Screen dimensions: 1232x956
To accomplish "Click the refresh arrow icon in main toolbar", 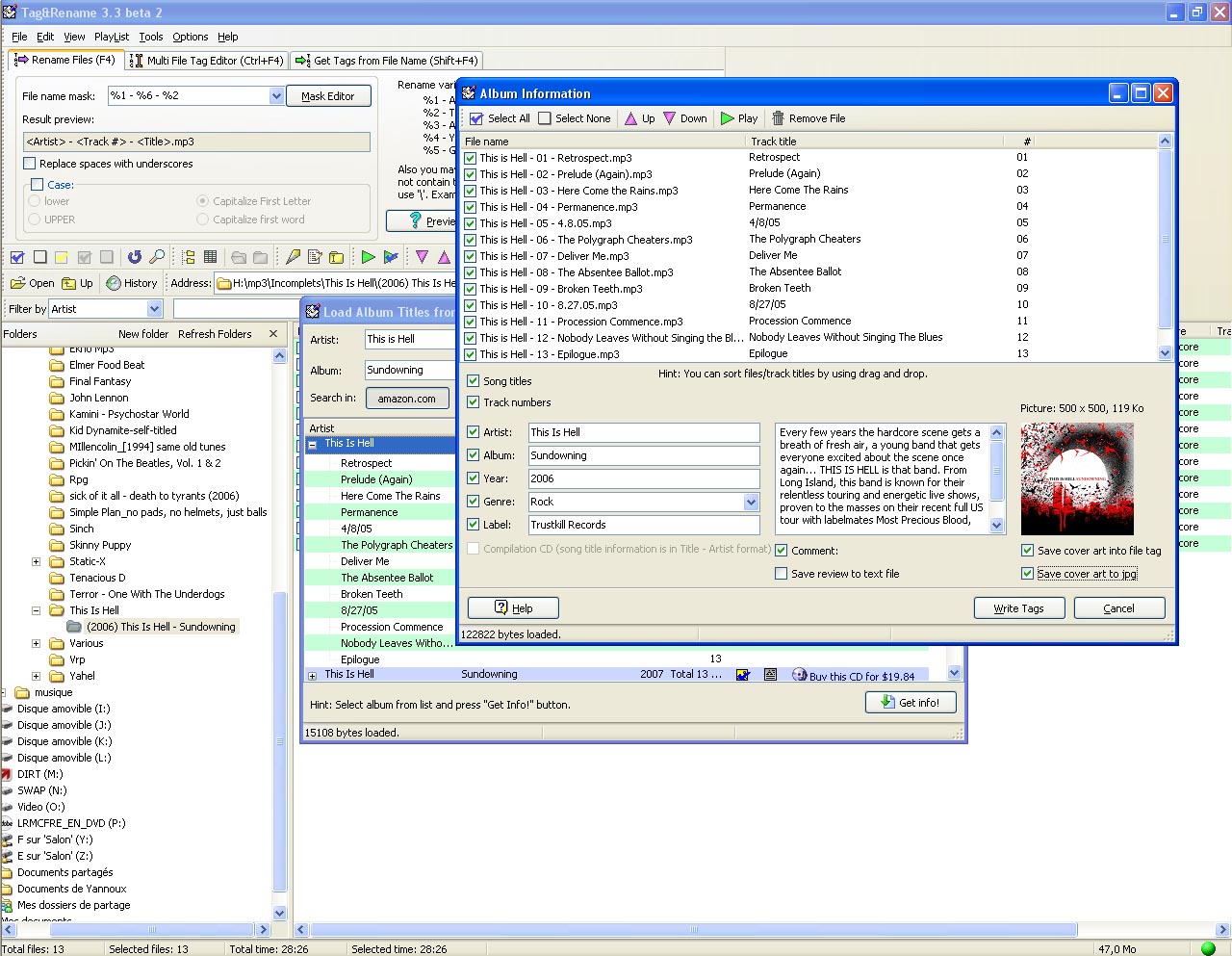I will point(134,257).
